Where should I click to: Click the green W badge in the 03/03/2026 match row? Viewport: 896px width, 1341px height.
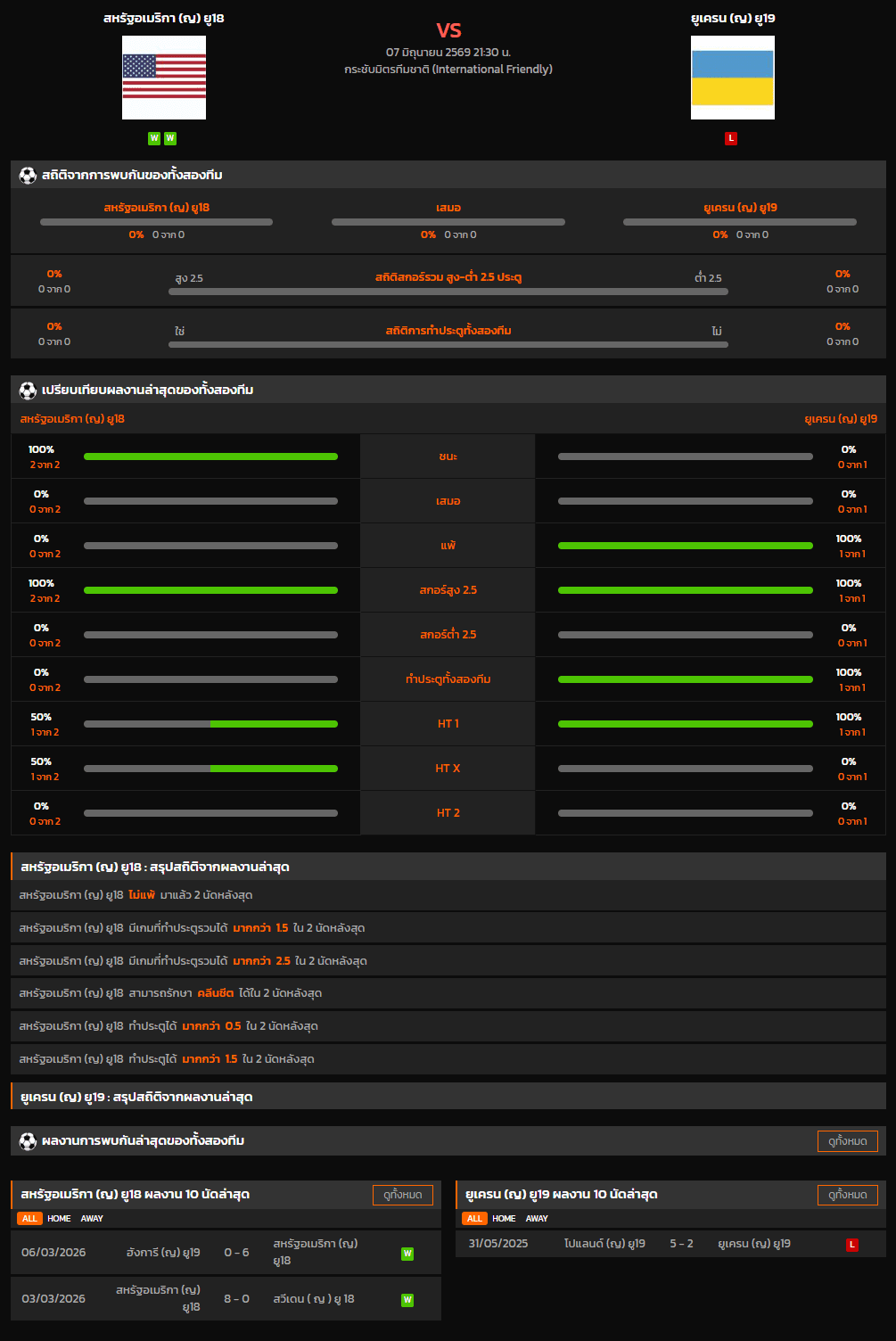tap(407, 1300)
